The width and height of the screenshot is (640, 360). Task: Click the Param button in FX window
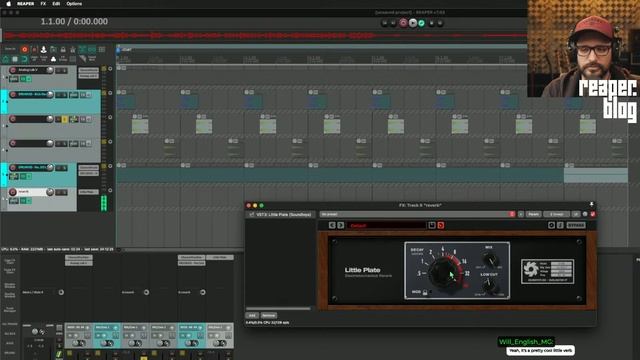pyautogui.click(x=533, y=214)
